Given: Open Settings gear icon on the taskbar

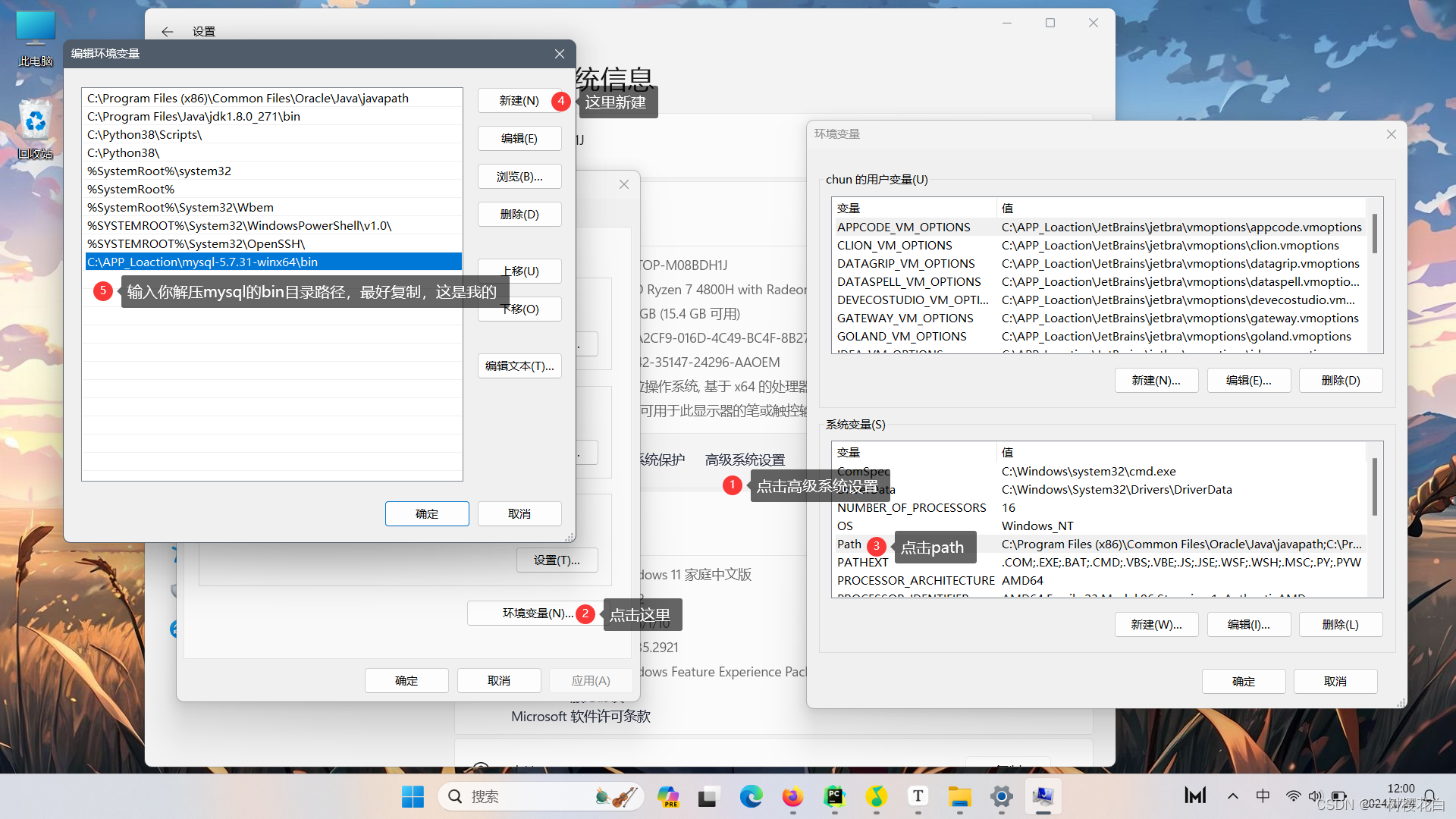Looking at the screenshot, I should (1001, 796).
